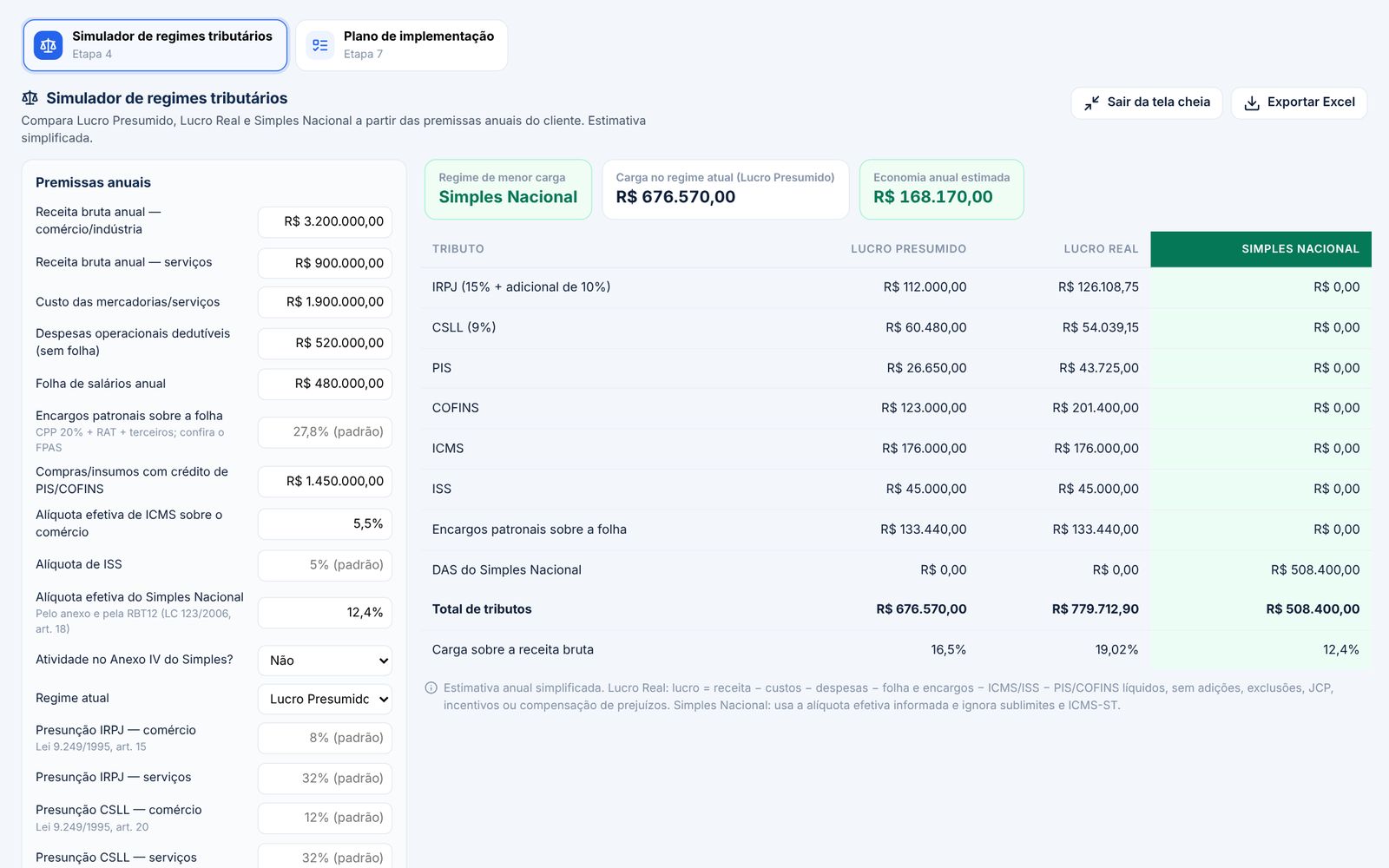Click the DAS do Simples Nacional value R$ 508.400,00

point(1315,570)
